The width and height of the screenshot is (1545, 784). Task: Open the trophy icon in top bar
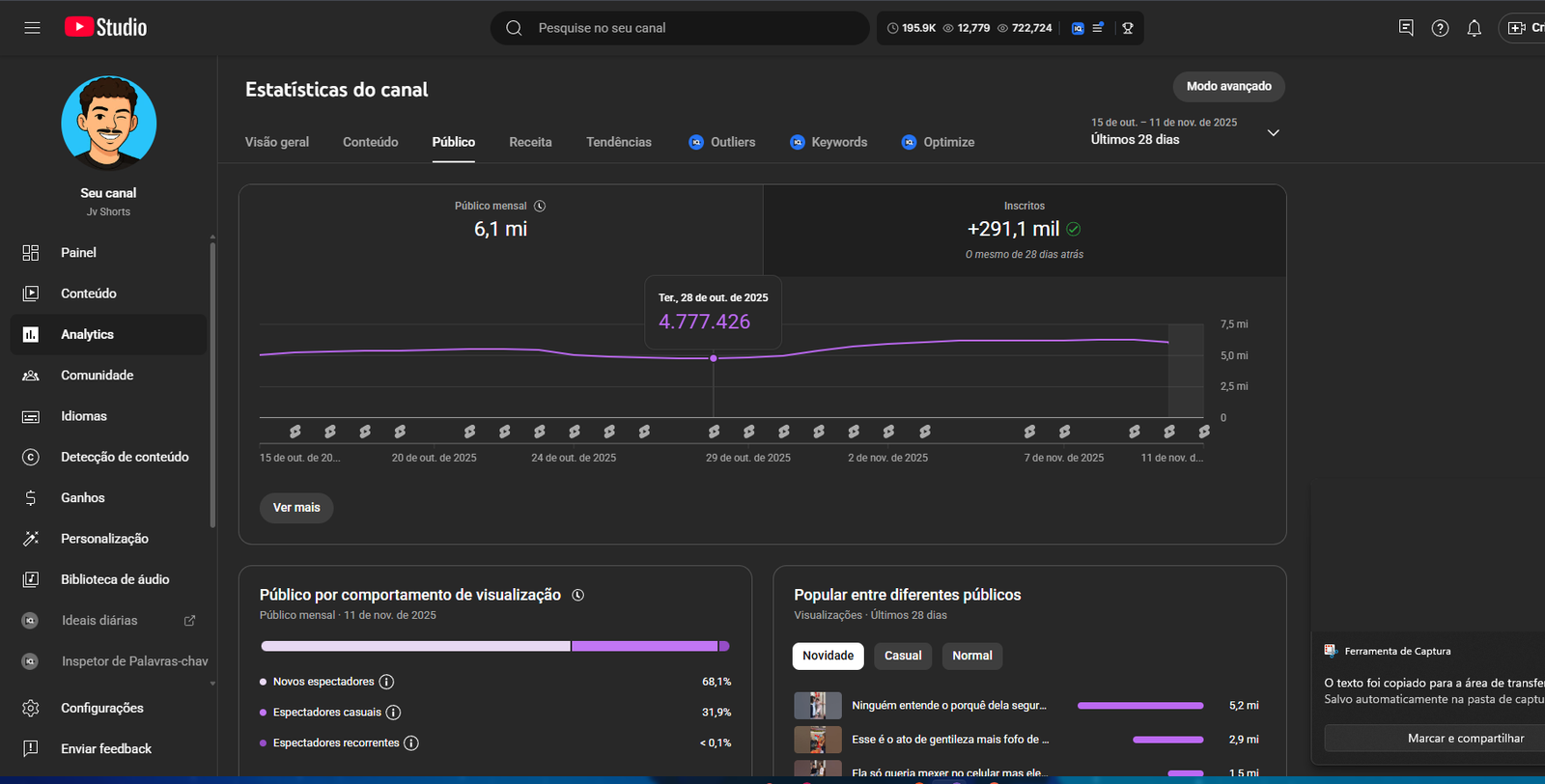tap(1127, 28)
